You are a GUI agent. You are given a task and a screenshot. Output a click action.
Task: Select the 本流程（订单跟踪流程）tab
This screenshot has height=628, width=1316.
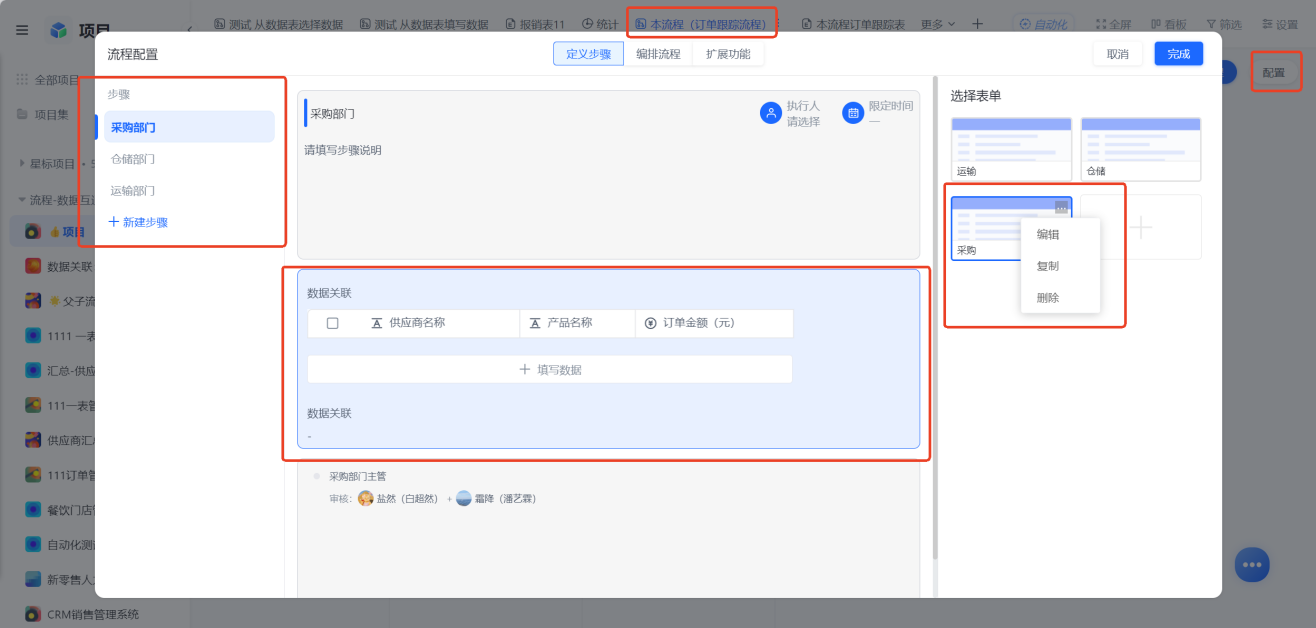click(x=701, y=23)
